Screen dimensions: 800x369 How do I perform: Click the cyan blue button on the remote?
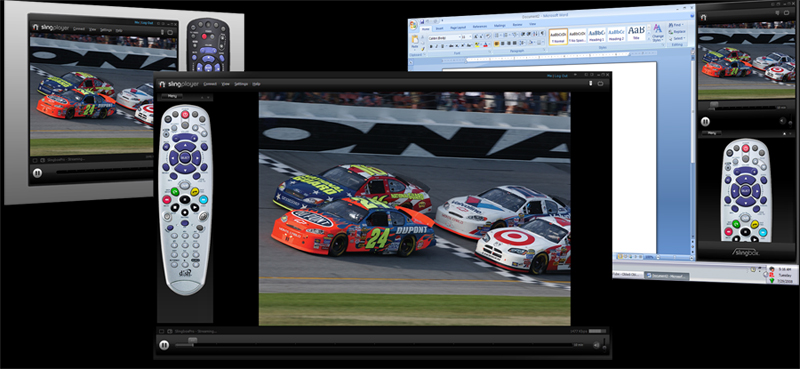[x=204, y=200]
